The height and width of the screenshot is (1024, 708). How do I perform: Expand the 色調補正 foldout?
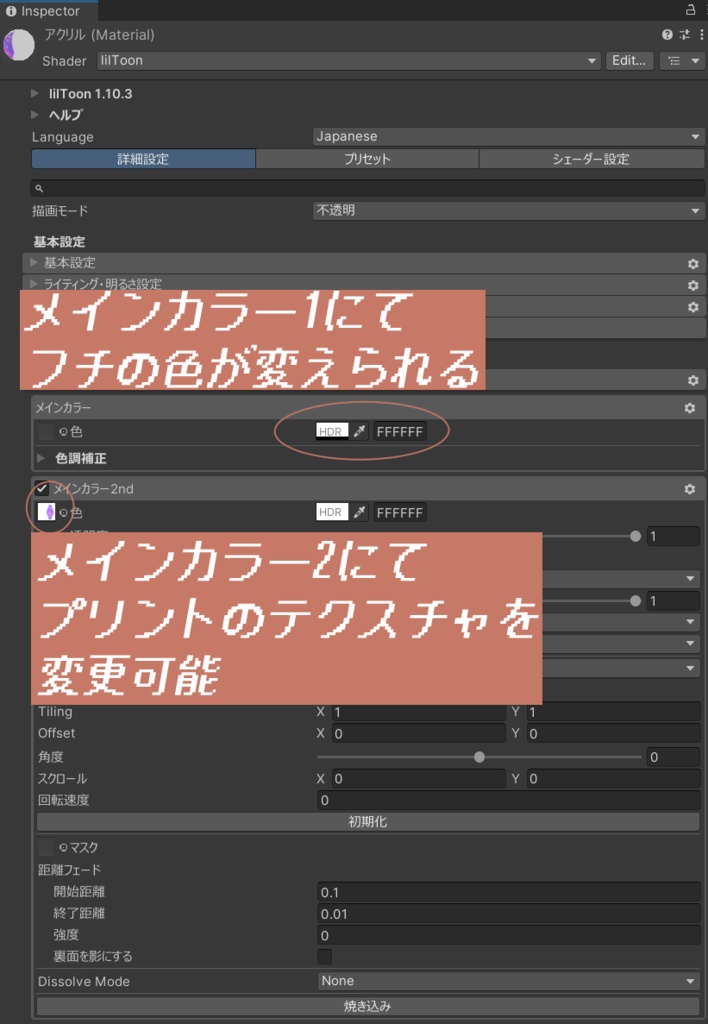41,458
